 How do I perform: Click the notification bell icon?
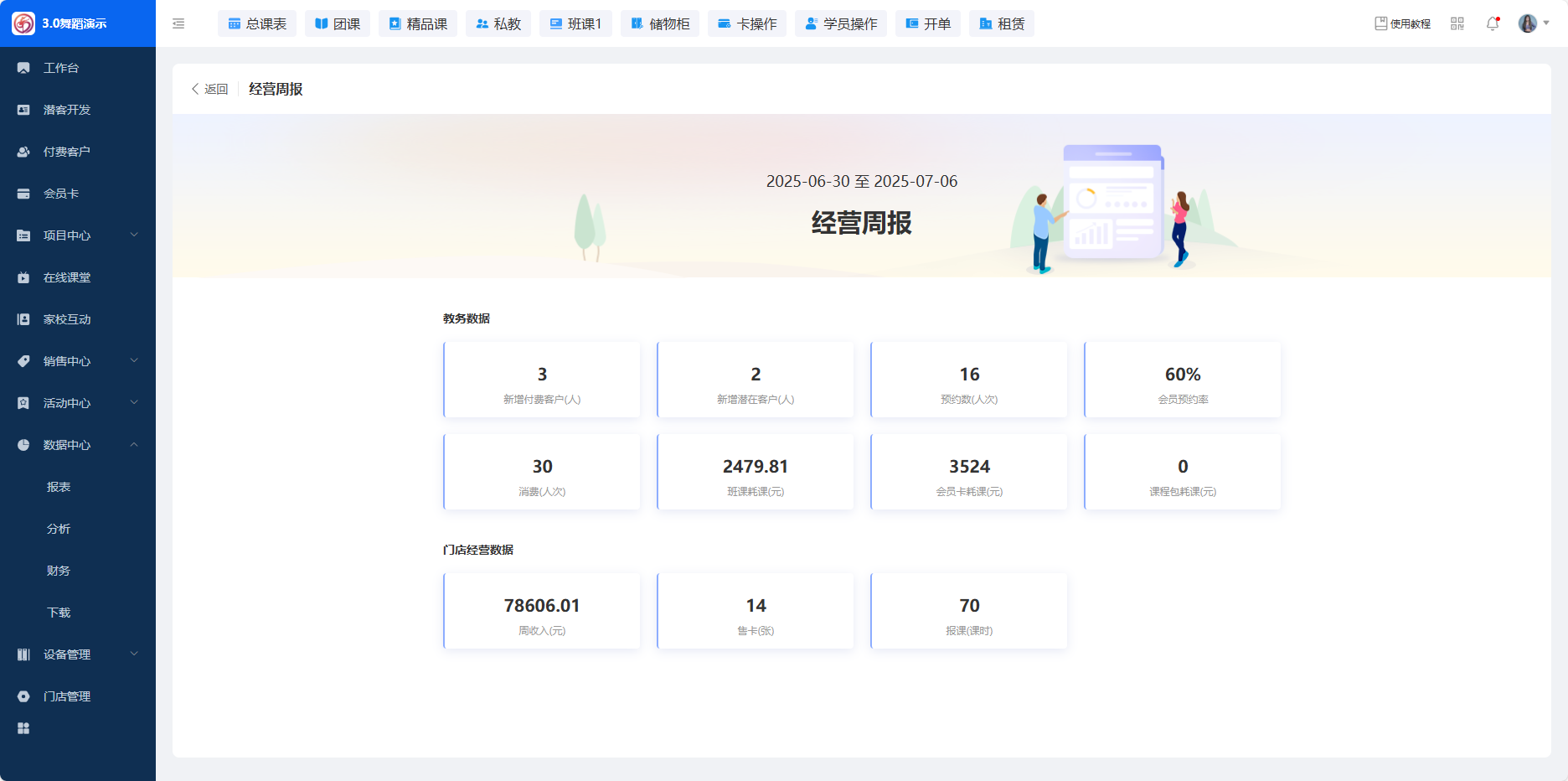tap(1492, 23)
